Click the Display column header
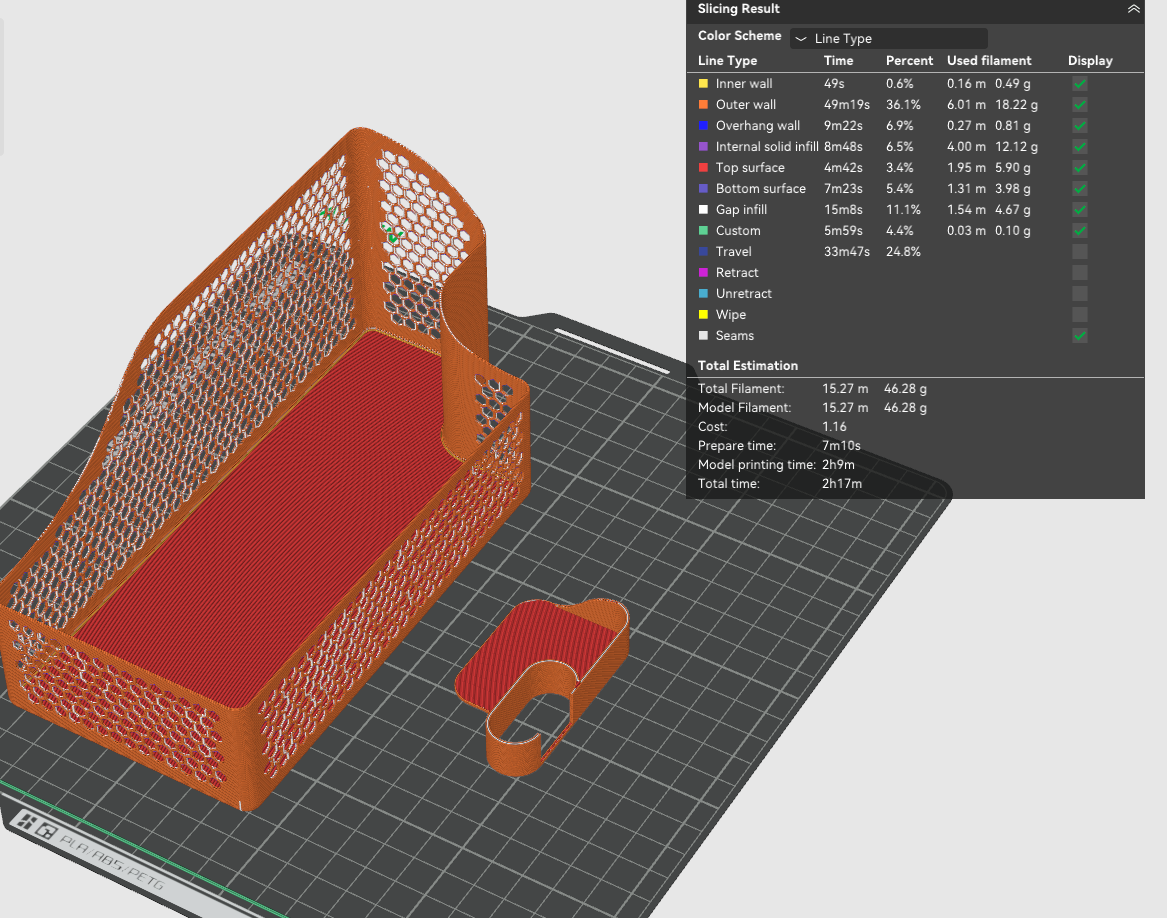Screen dimensions: 1167x918 click(x=1090, y=60)
